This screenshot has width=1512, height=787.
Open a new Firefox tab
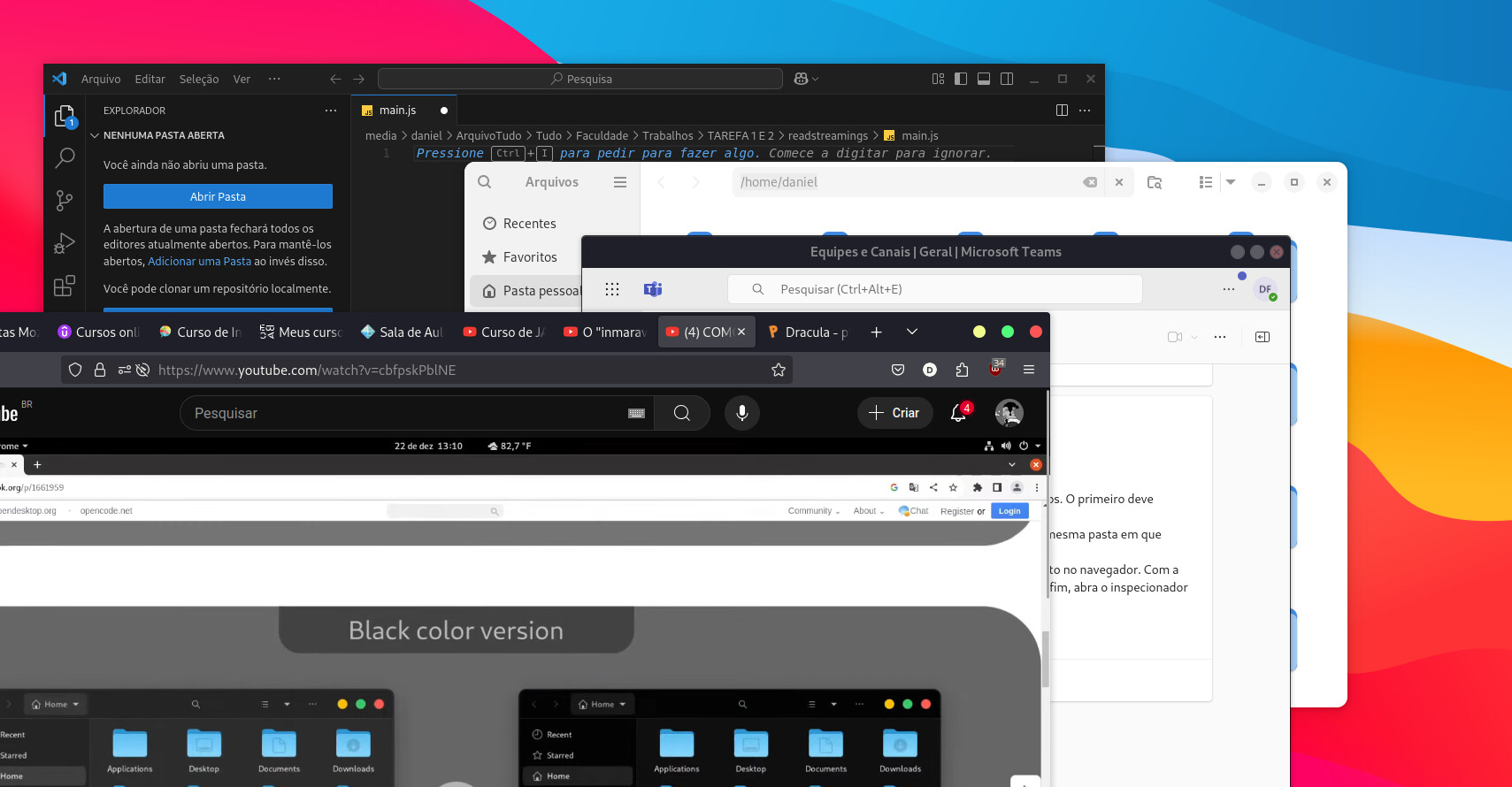click(x=876, y=332)
